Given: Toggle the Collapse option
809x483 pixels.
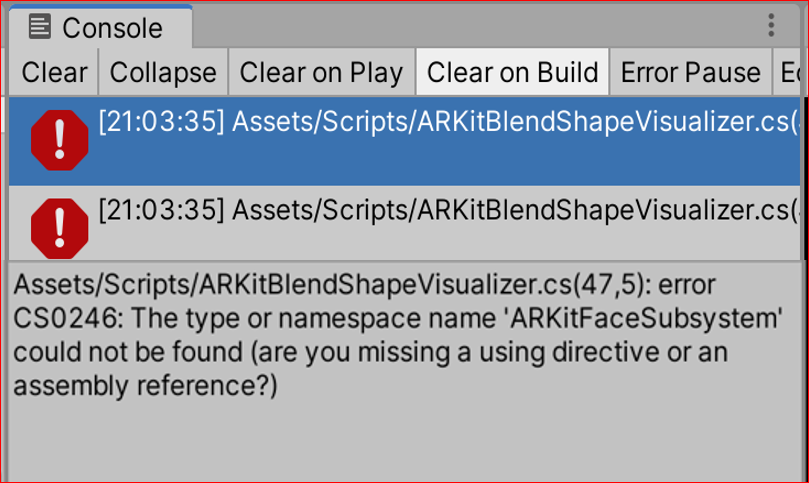Looking at the screenshot, I should (163, 73).
